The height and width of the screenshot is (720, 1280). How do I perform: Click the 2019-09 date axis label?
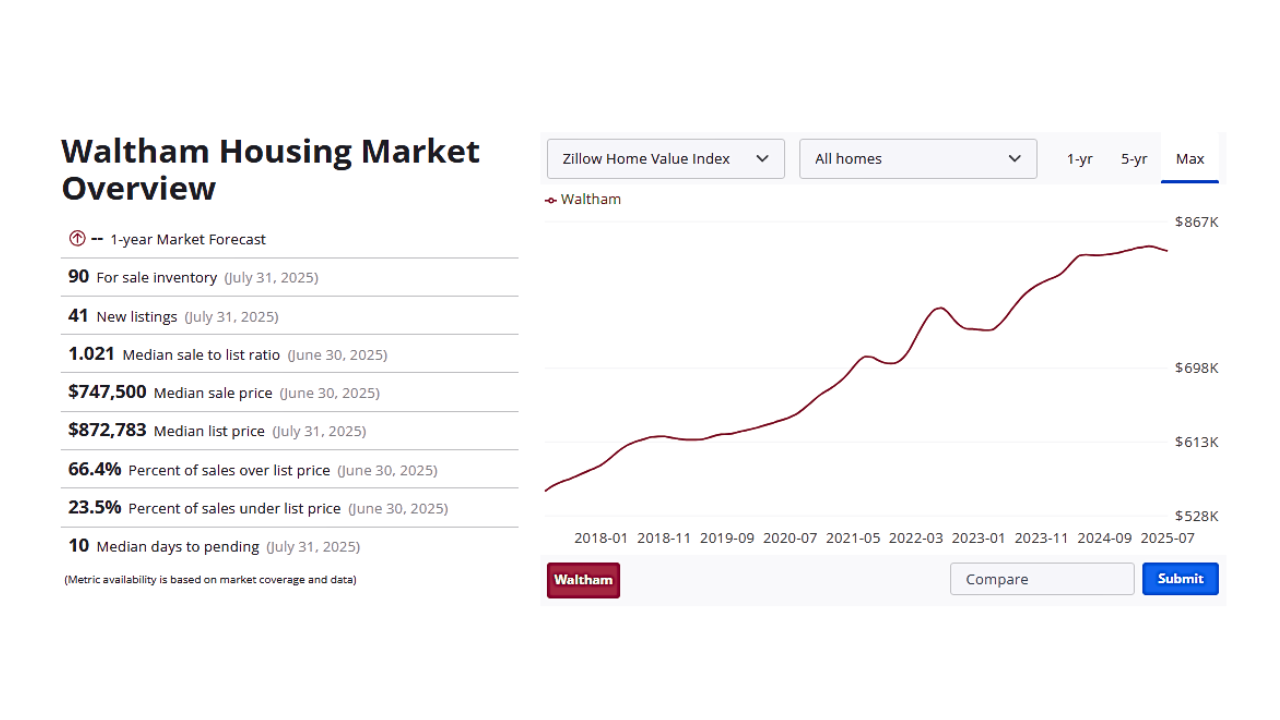(727, 538)
